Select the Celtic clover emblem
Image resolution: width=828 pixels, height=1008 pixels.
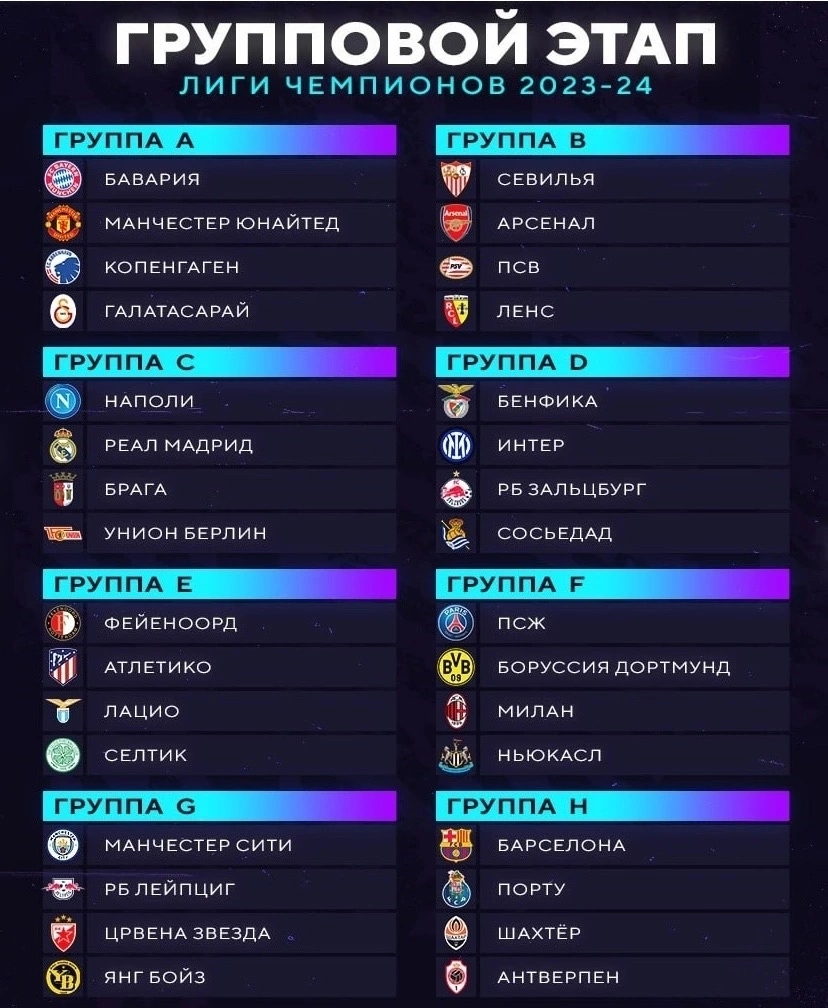(63, 755)
